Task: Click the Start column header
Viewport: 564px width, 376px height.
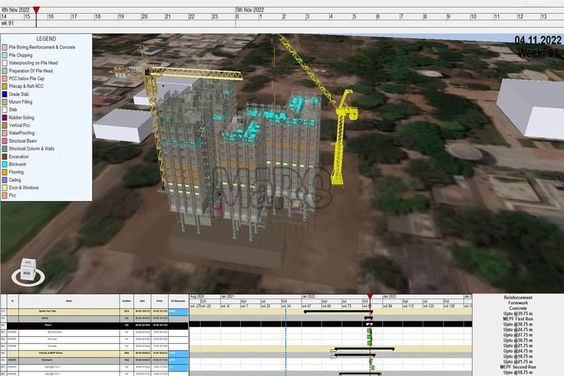Action: (x=142, y=301)
